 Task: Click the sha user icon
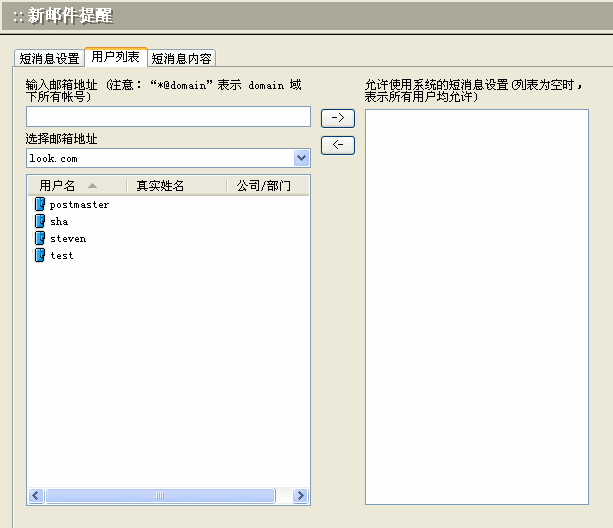coord(40,221)
